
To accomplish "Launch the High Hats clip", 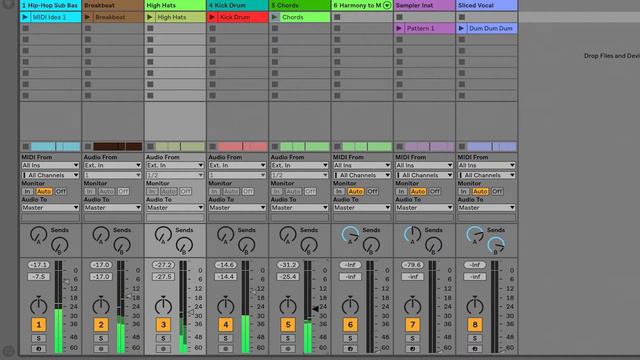I will pos(150,17).
